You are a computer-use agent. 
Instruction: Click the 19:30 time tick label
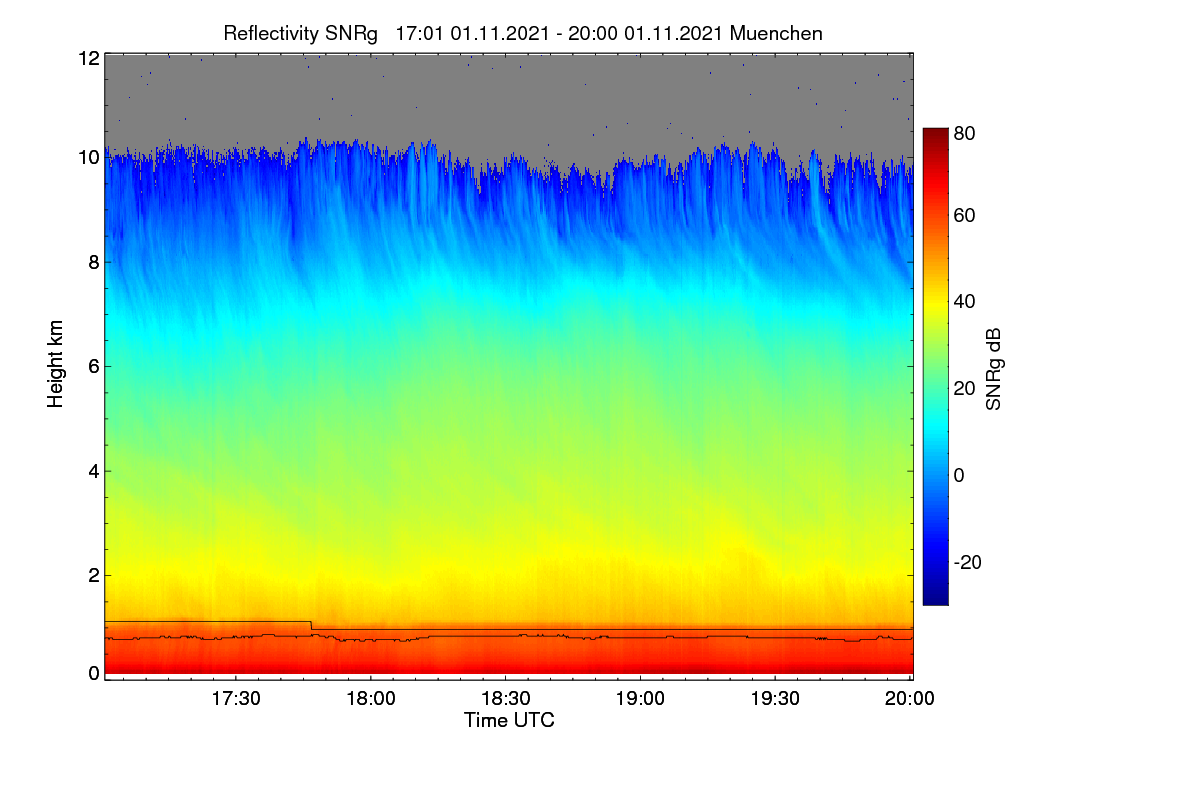coord(775,699)
